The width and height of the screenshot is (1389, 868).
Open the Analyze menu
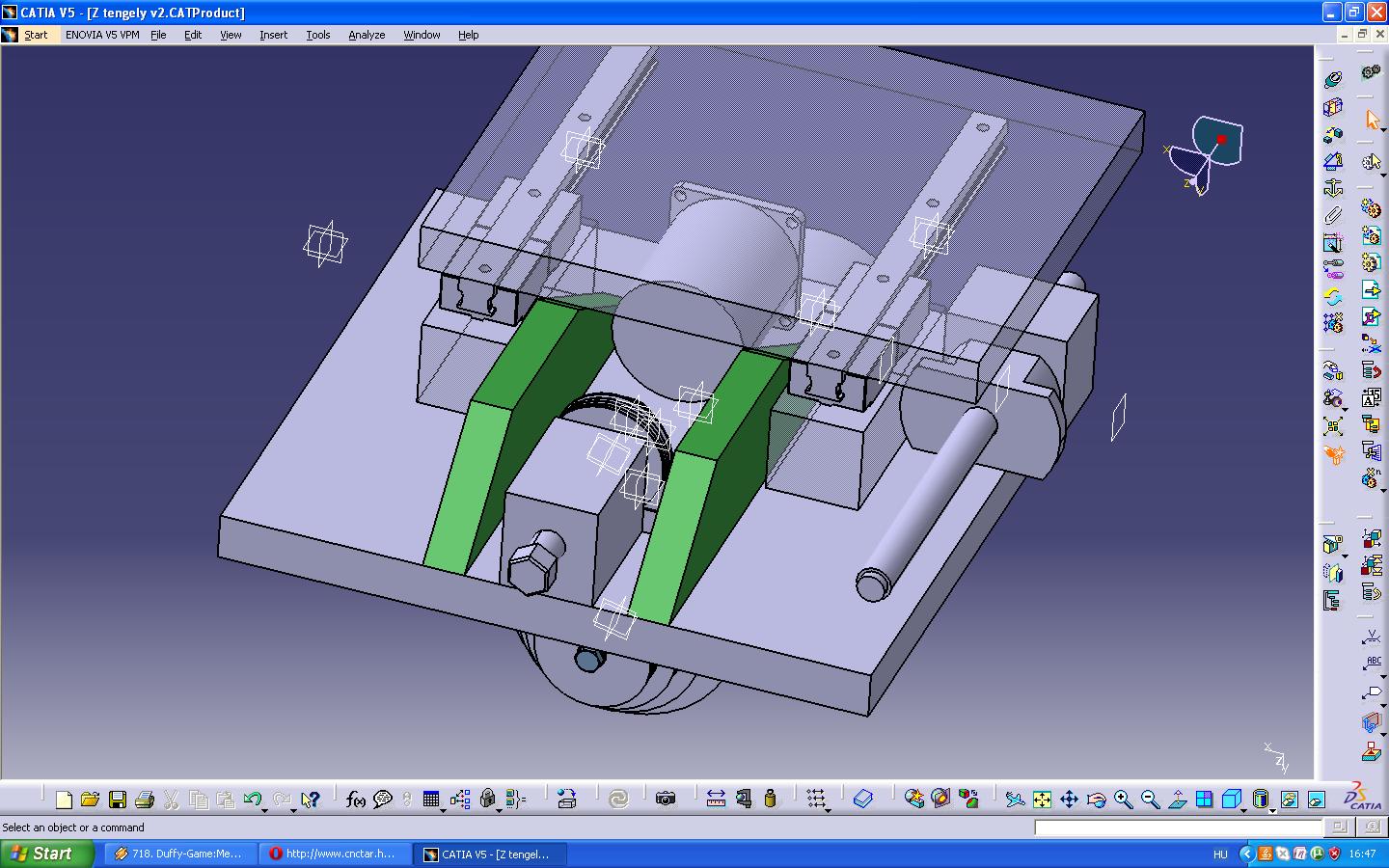point(367,35)
